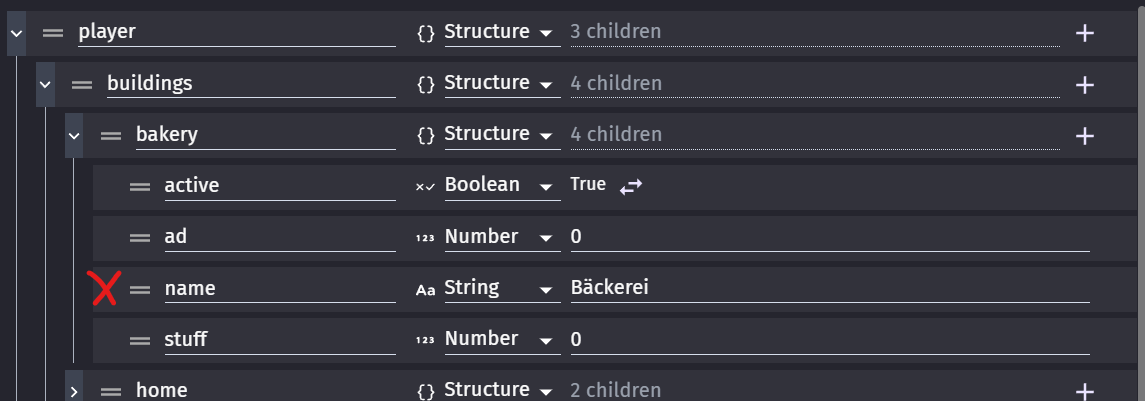Edit the bakery key name field
Image resolution: width=1145 pixels, height=401 pixels.
coord(265,134)
